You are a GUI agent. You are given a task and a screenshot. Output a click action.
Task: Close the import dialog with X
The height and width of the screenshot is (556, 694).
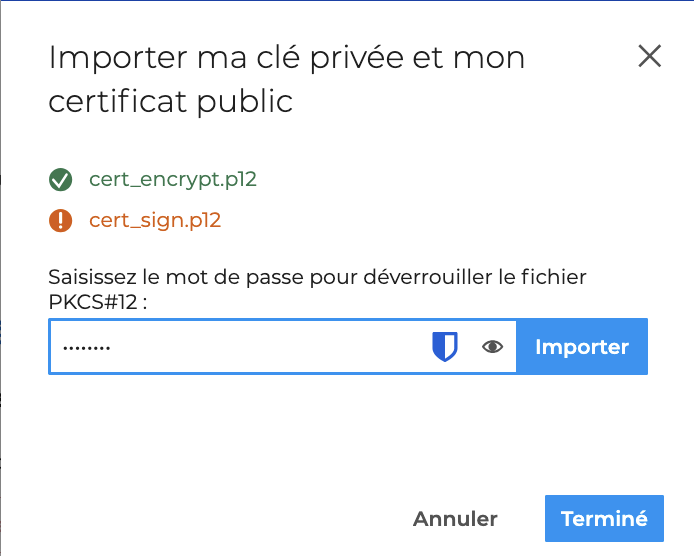click(x=650, y=57)
